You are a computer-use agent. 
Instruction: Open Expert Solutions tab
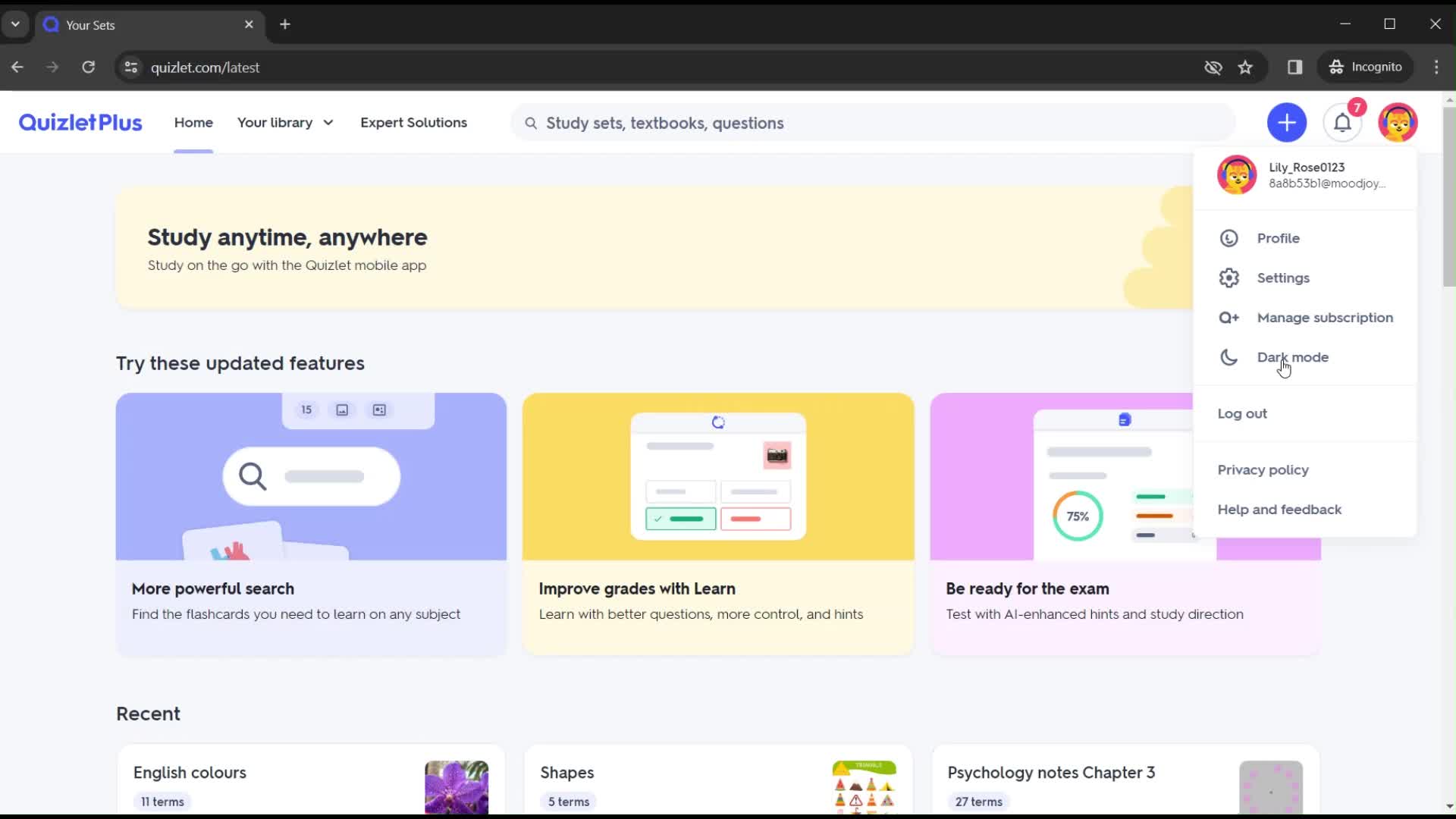413,123
